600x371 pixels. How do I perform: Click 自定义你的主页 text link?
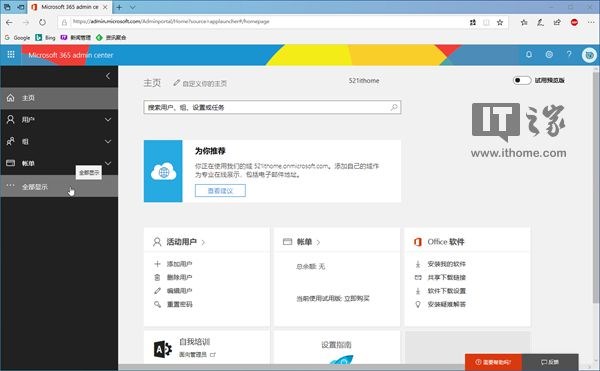point(205,83)
